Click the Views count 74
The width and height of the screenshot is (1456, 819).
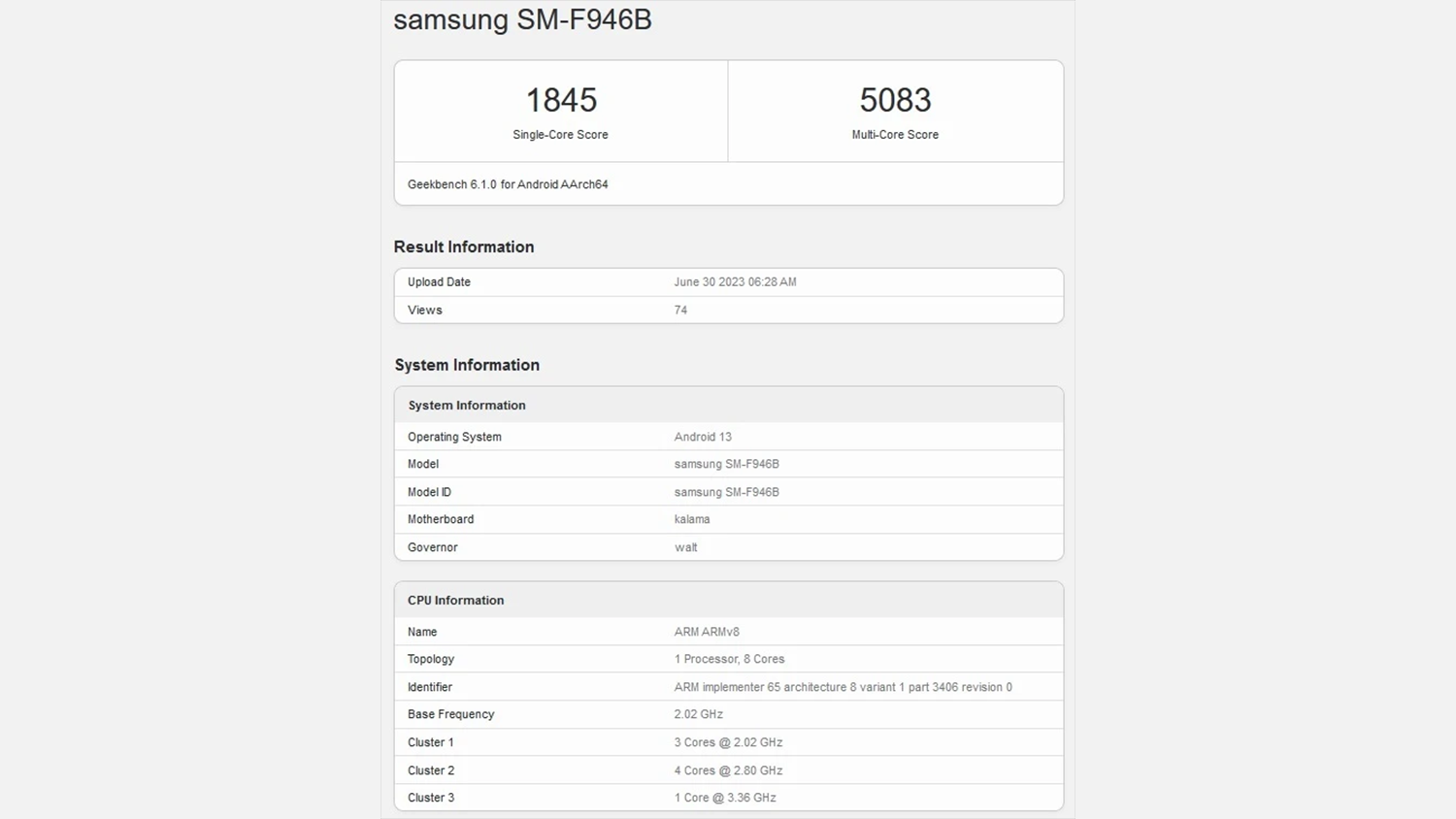tap(680, 311)
